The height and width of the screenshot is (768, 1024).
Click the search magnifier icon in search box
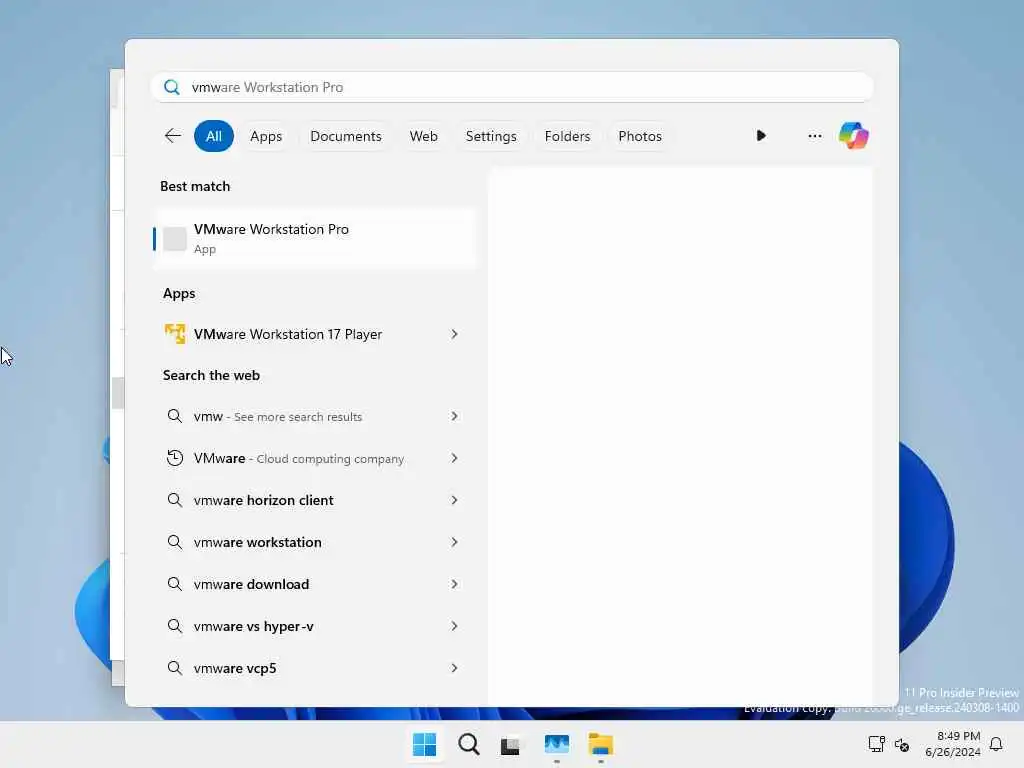click(x=172, y=87)
